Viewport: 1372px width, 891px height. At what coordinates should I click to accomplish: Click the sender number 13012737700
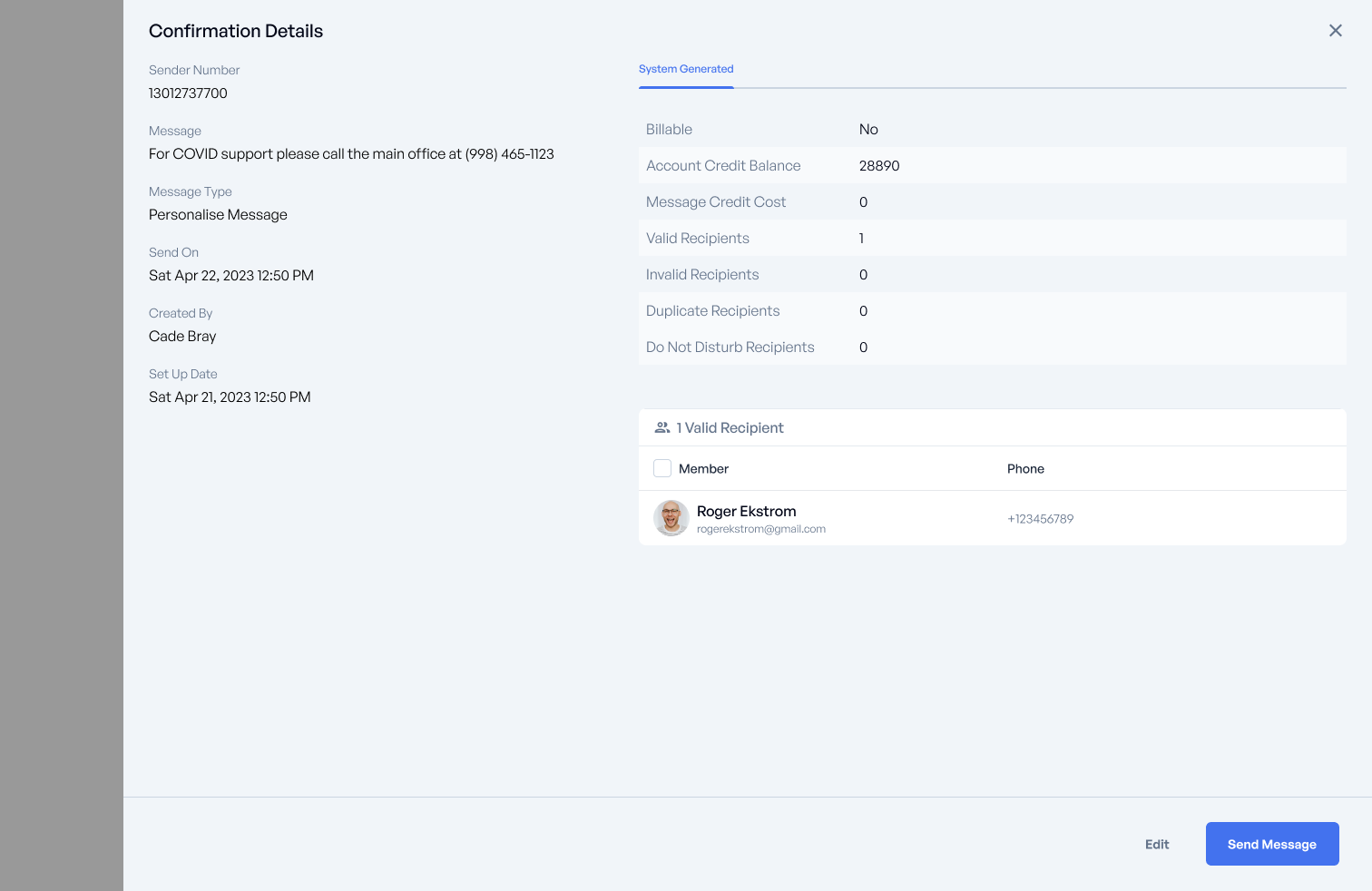click(x=188, y=93)
